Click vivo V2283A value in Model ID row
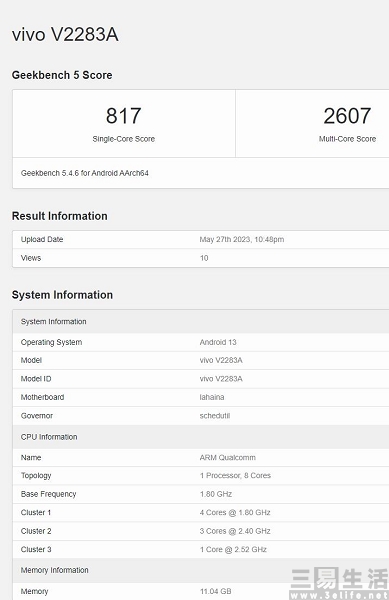389x600 pixels. point(221,379)
